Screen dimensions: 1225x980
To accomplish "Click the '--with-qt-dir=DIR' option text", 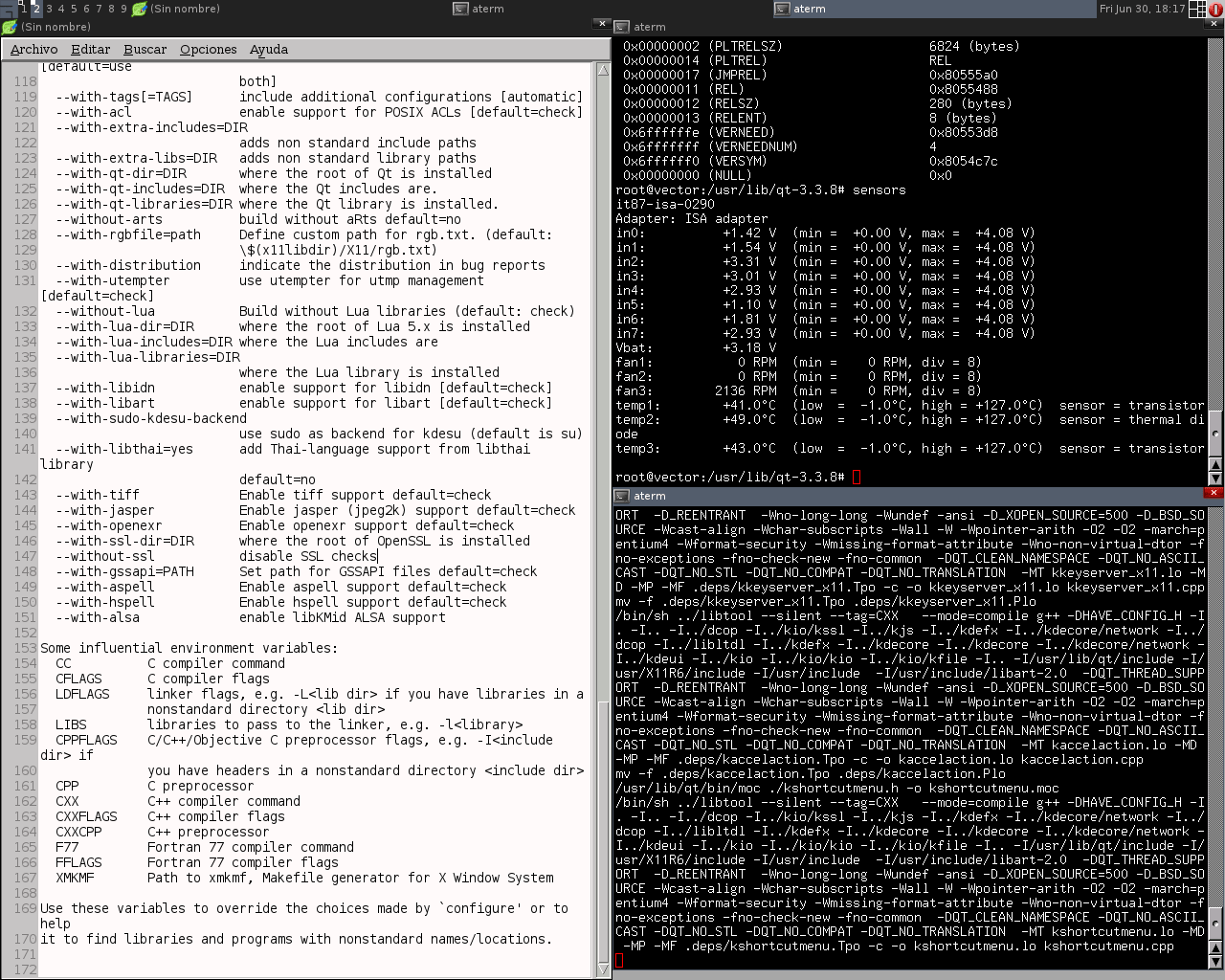I will pyautogui.click(x=121, y=173).
